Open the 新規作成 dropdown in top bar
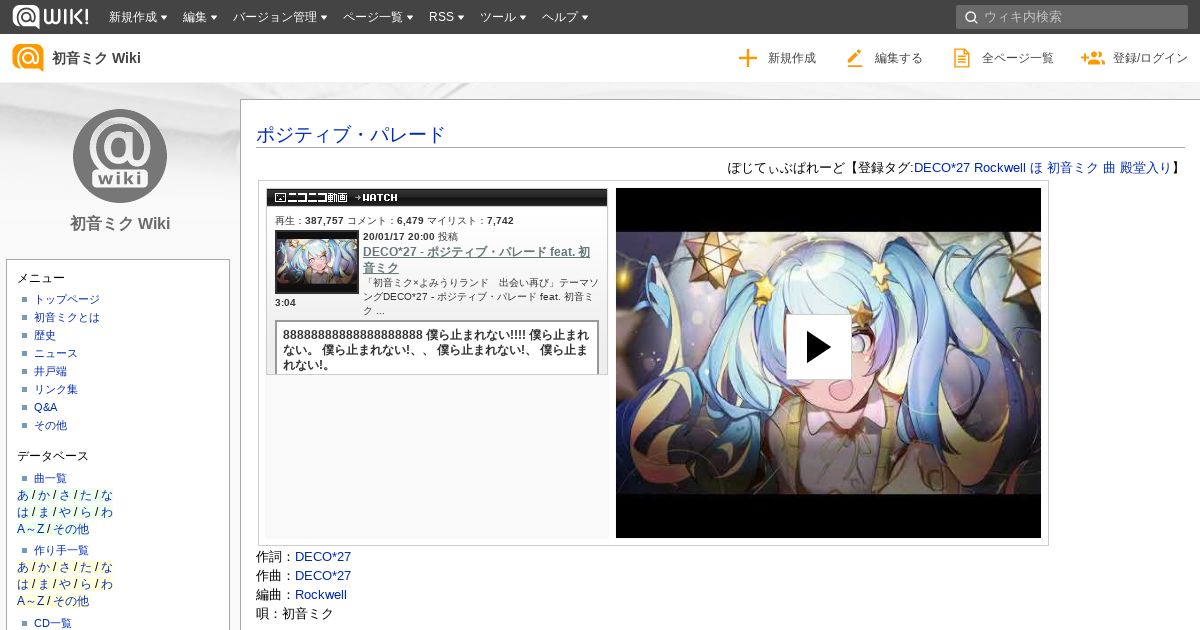1200x630 pixels. 138,17
